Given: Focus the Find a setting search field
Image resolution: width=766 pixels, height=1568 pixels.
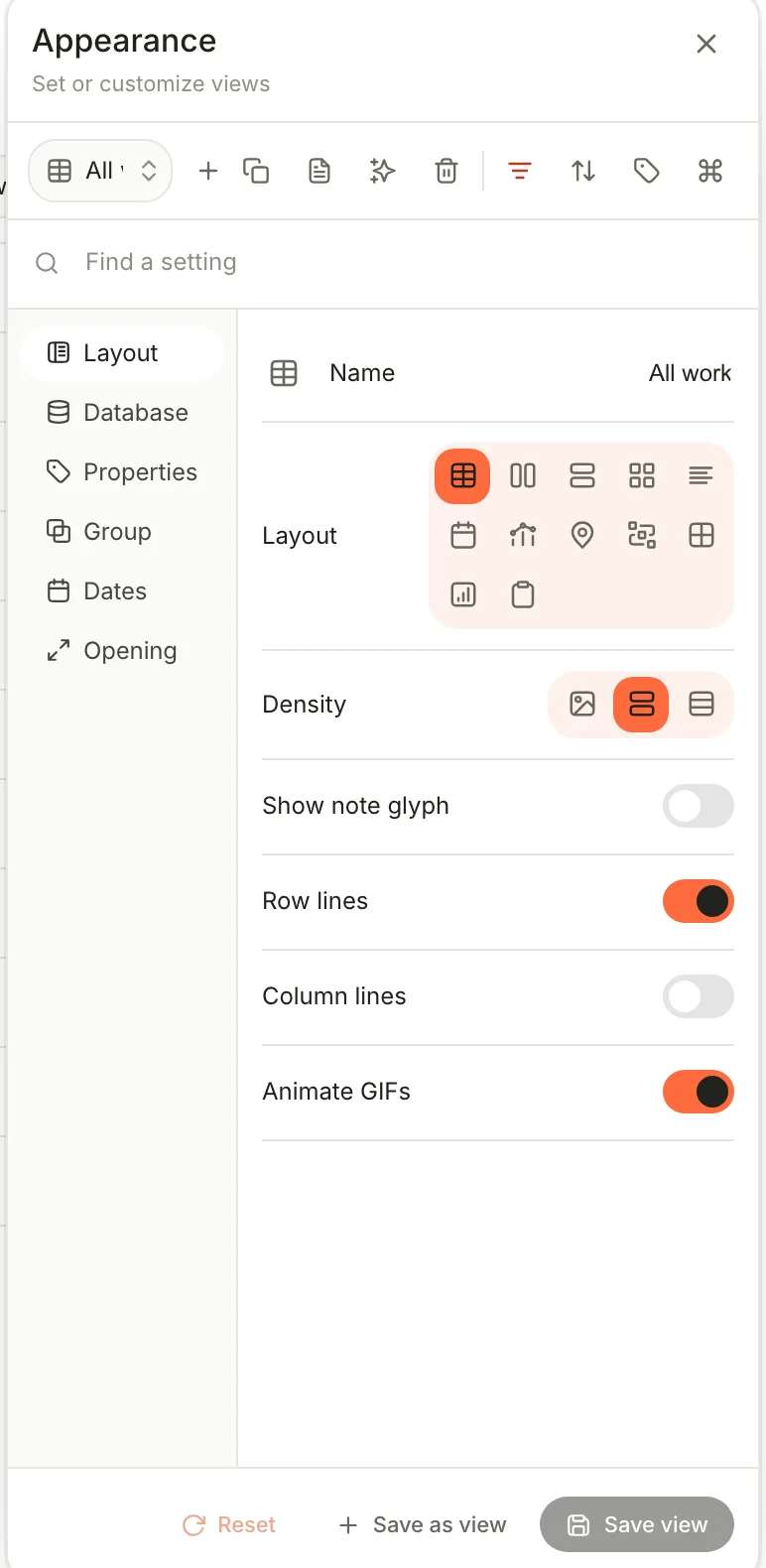Looking at the screenshot, I should (x=383, y=263).
